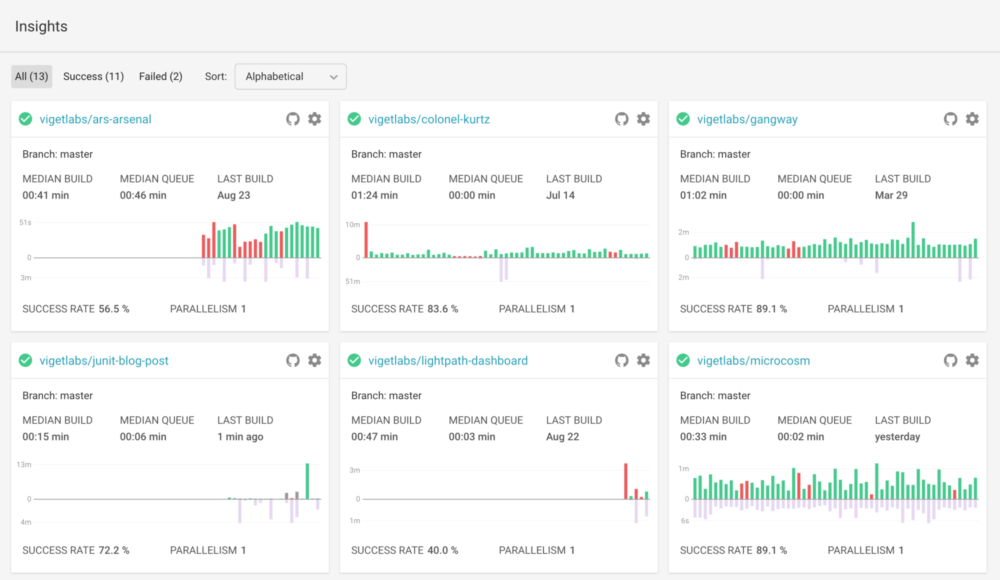The height and width of the screenshot is (580, 1000).
Task: Click the yesterday last build value
Action: point(898,437)
